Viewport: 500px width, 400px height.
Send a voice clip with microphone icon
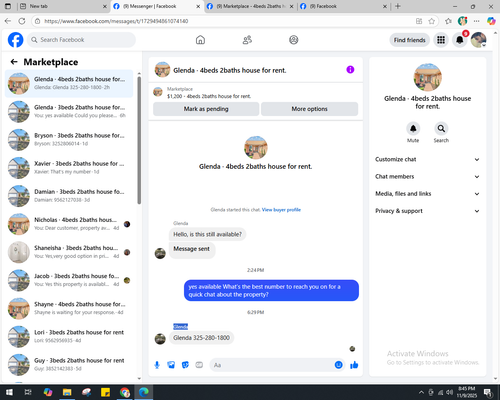point(157,365)
